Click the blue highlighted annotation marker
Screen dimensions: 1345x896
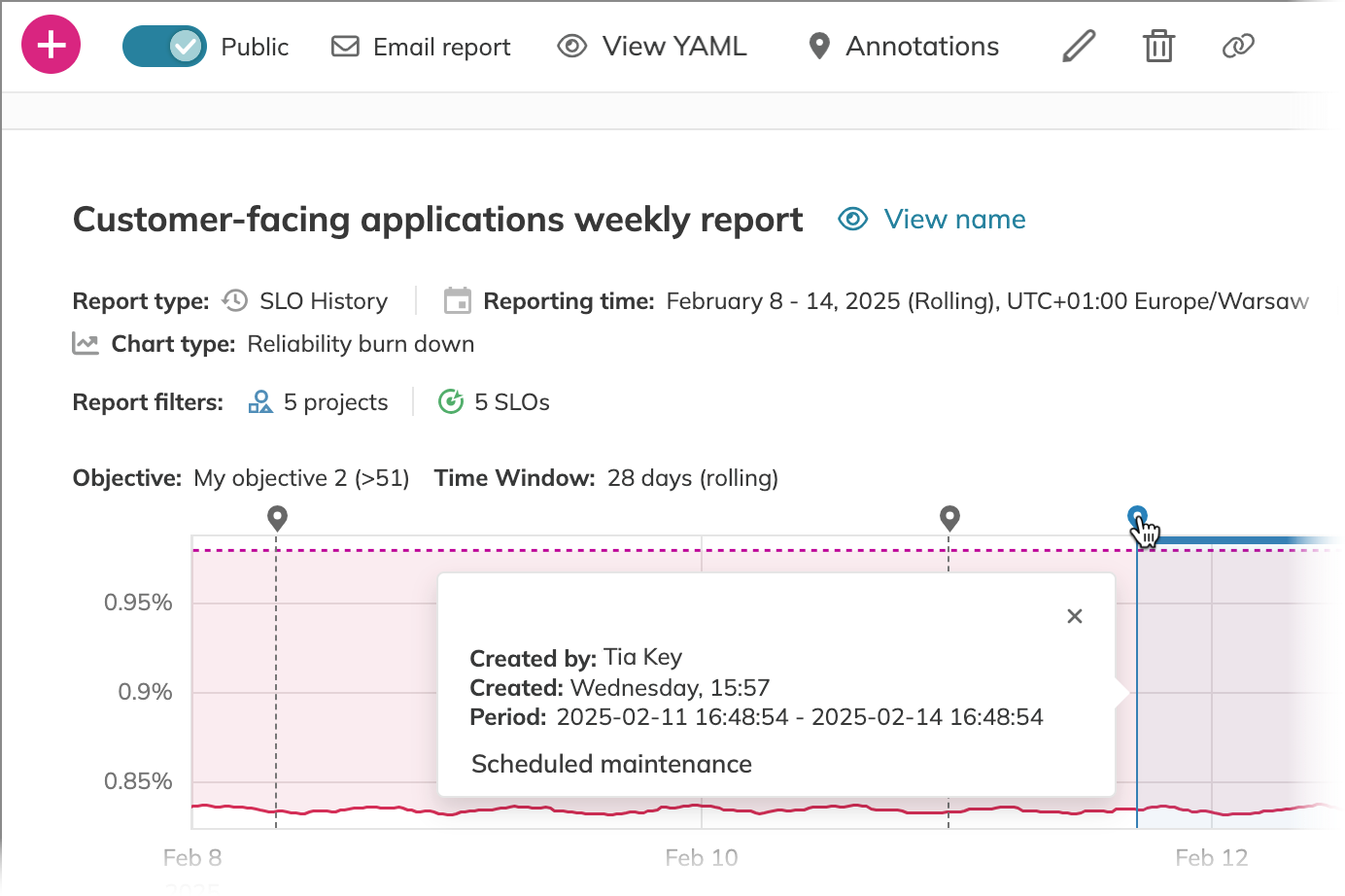1137,517
